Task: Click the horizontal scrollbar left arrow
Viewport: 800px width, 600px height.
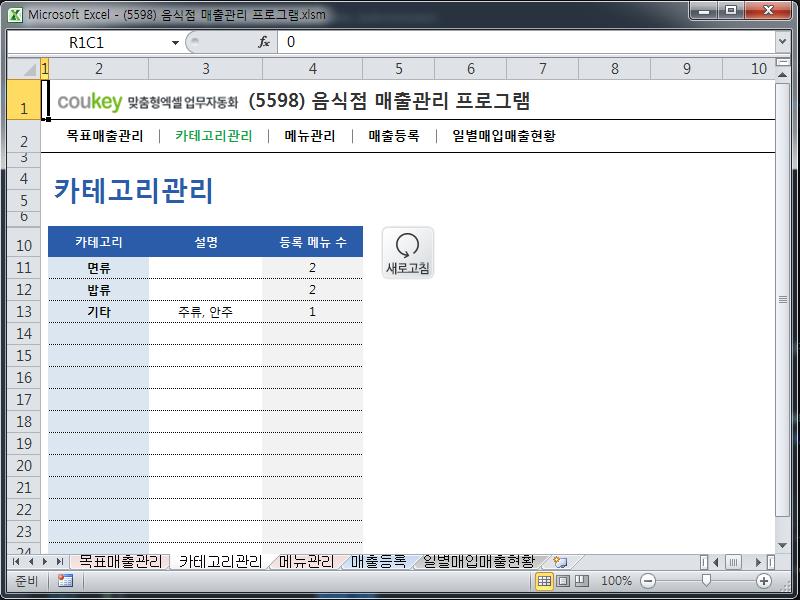Action: tap(716, 562)
